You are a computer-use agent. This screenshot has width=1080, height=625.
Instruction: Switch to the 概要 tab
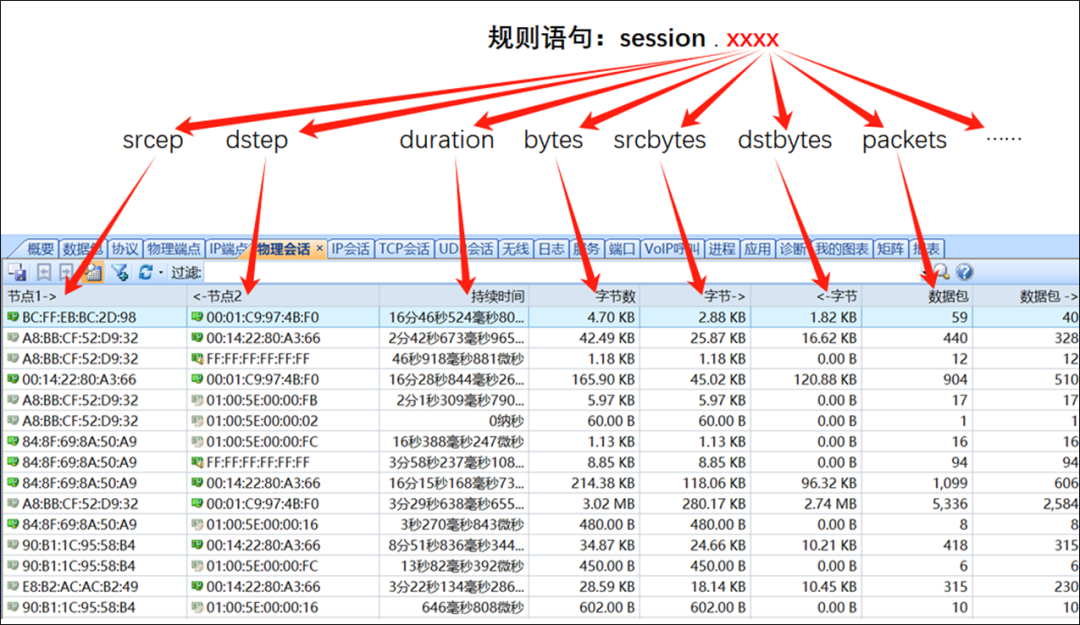click(41, 249)
